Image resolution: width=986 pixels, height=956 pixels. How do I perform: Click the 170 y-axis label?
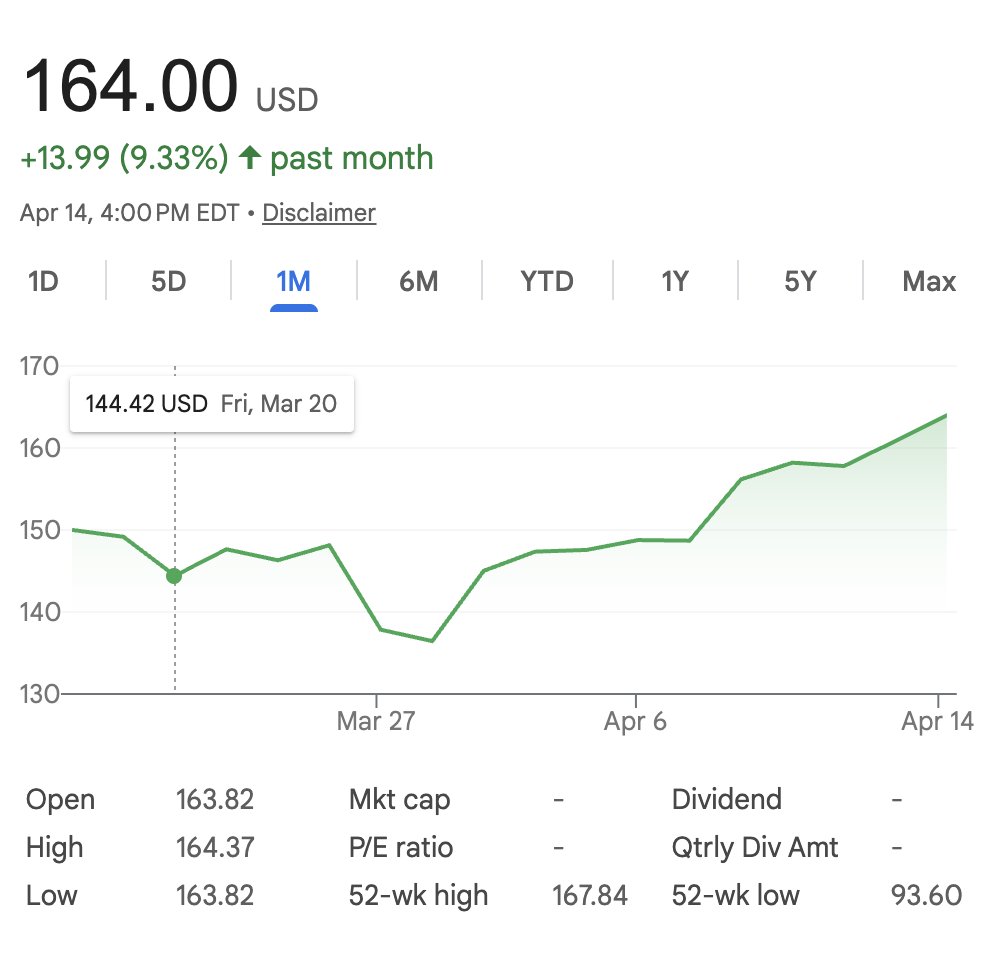coord(39,366)
